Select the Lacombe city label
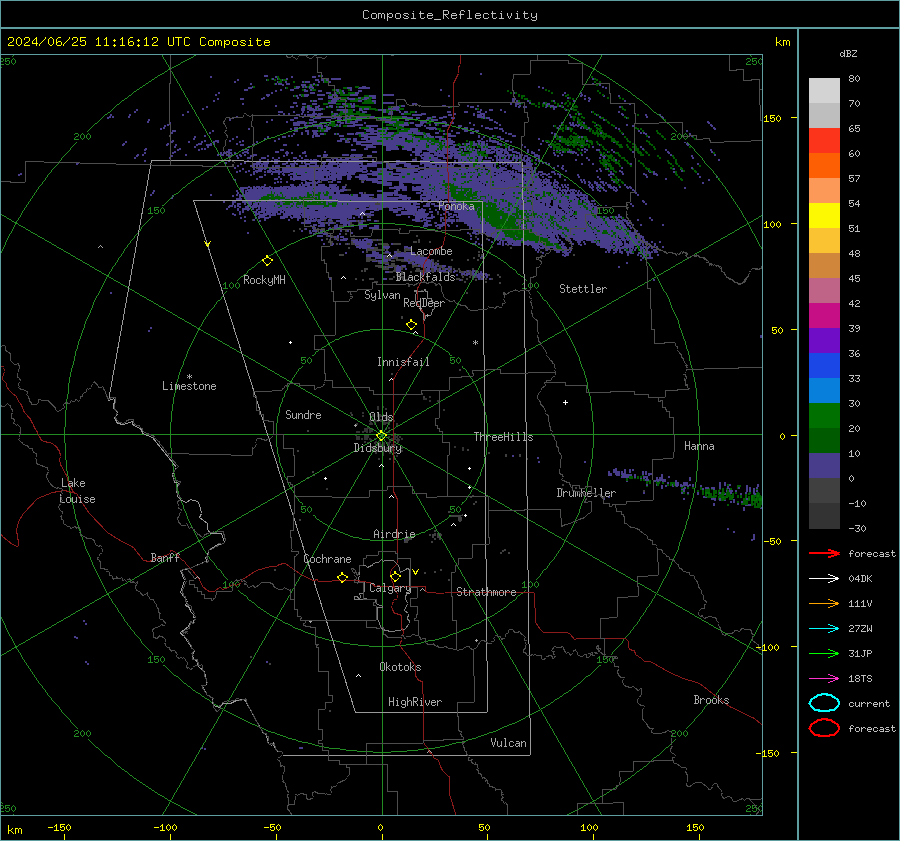Image resolution: width=900 pixels, height=841 pixels. point(431,251)
